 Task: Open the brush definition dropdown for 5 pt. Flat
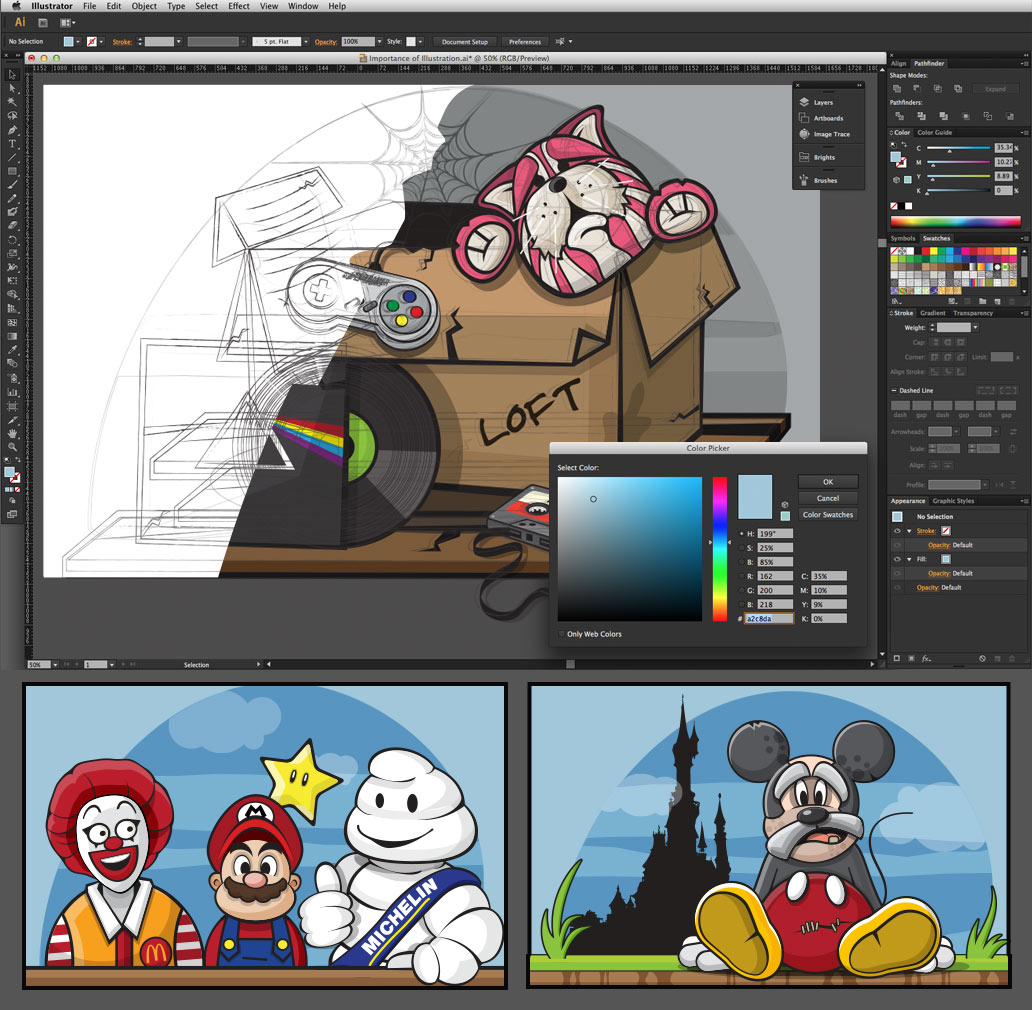point(306,41)
